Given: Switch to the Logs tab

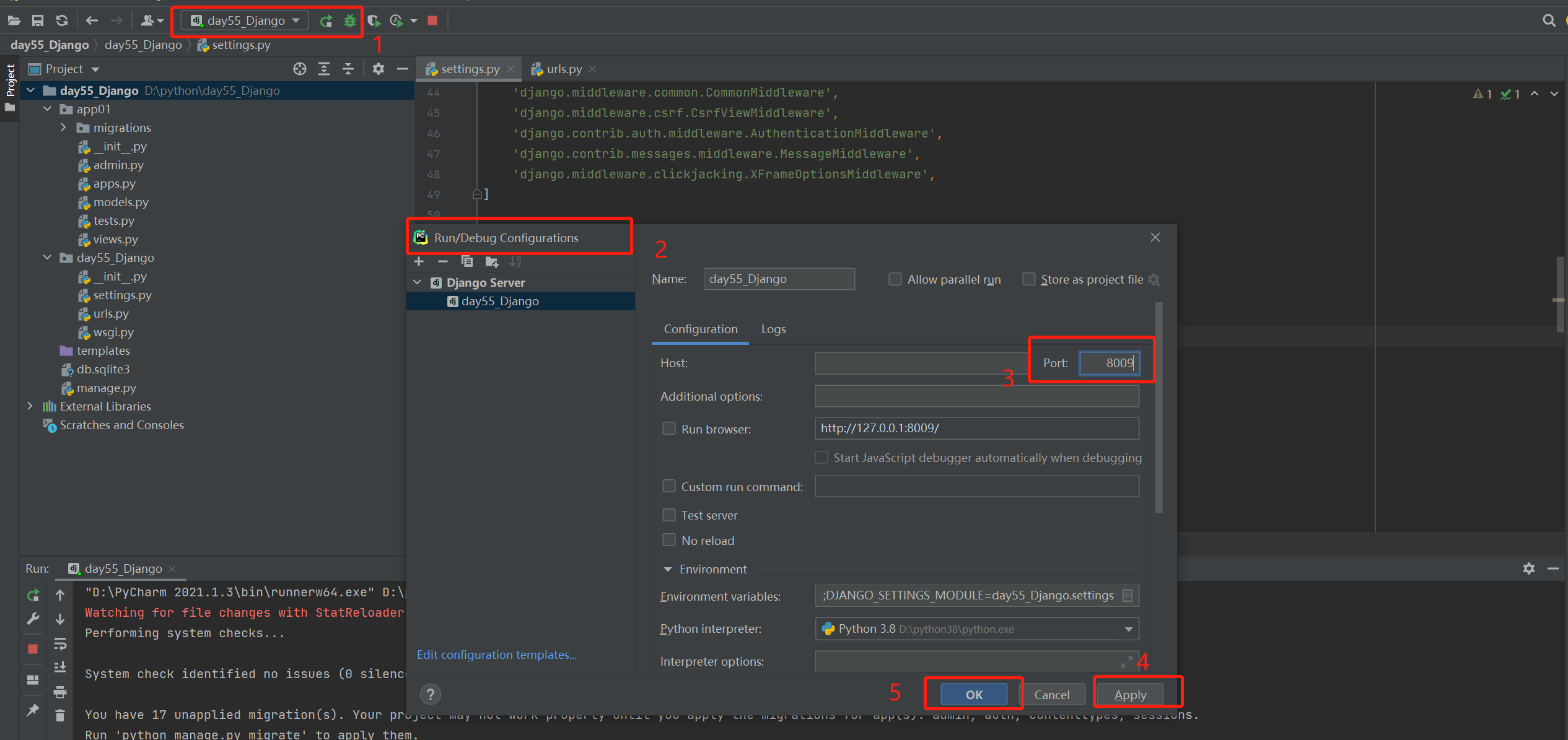Looking at the screenshot, I should [x=773, y=329].
